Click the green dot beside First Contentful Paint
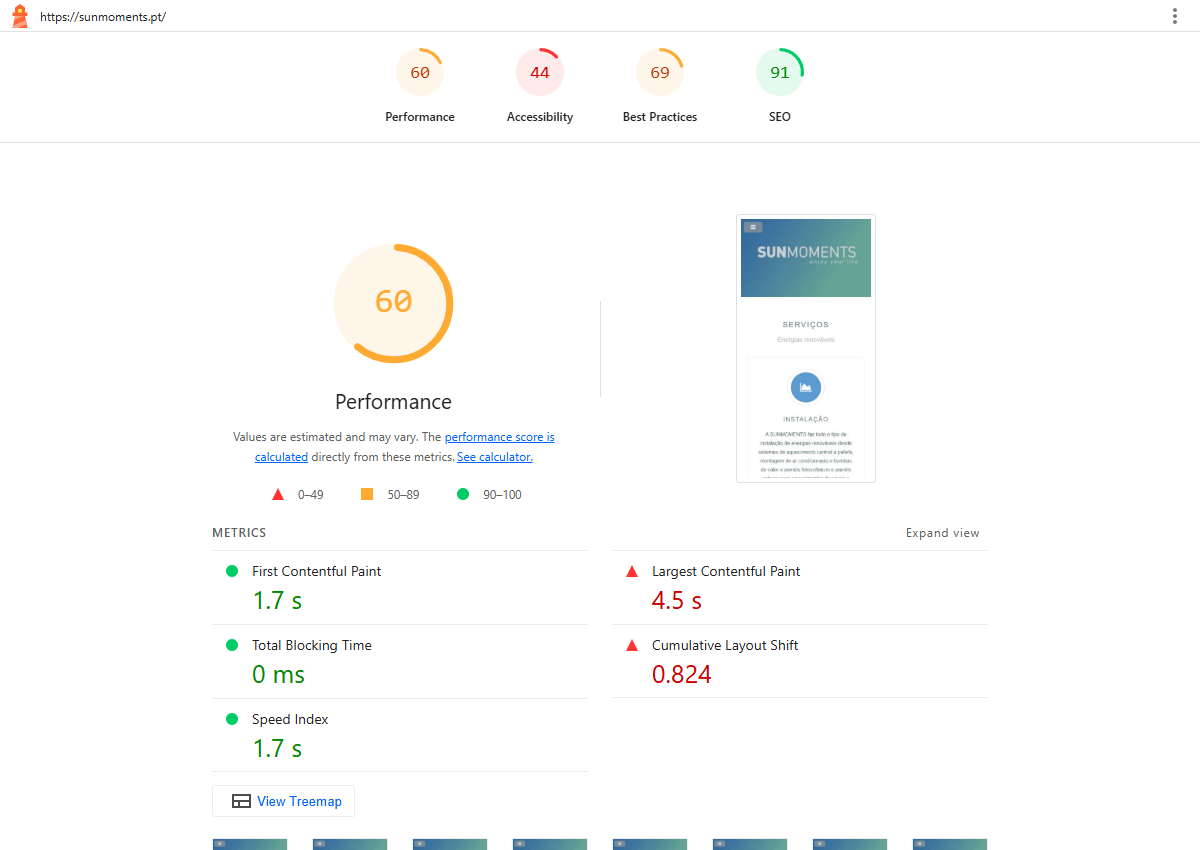Screen dimensions: 1200x850 [x=232, y=571]
